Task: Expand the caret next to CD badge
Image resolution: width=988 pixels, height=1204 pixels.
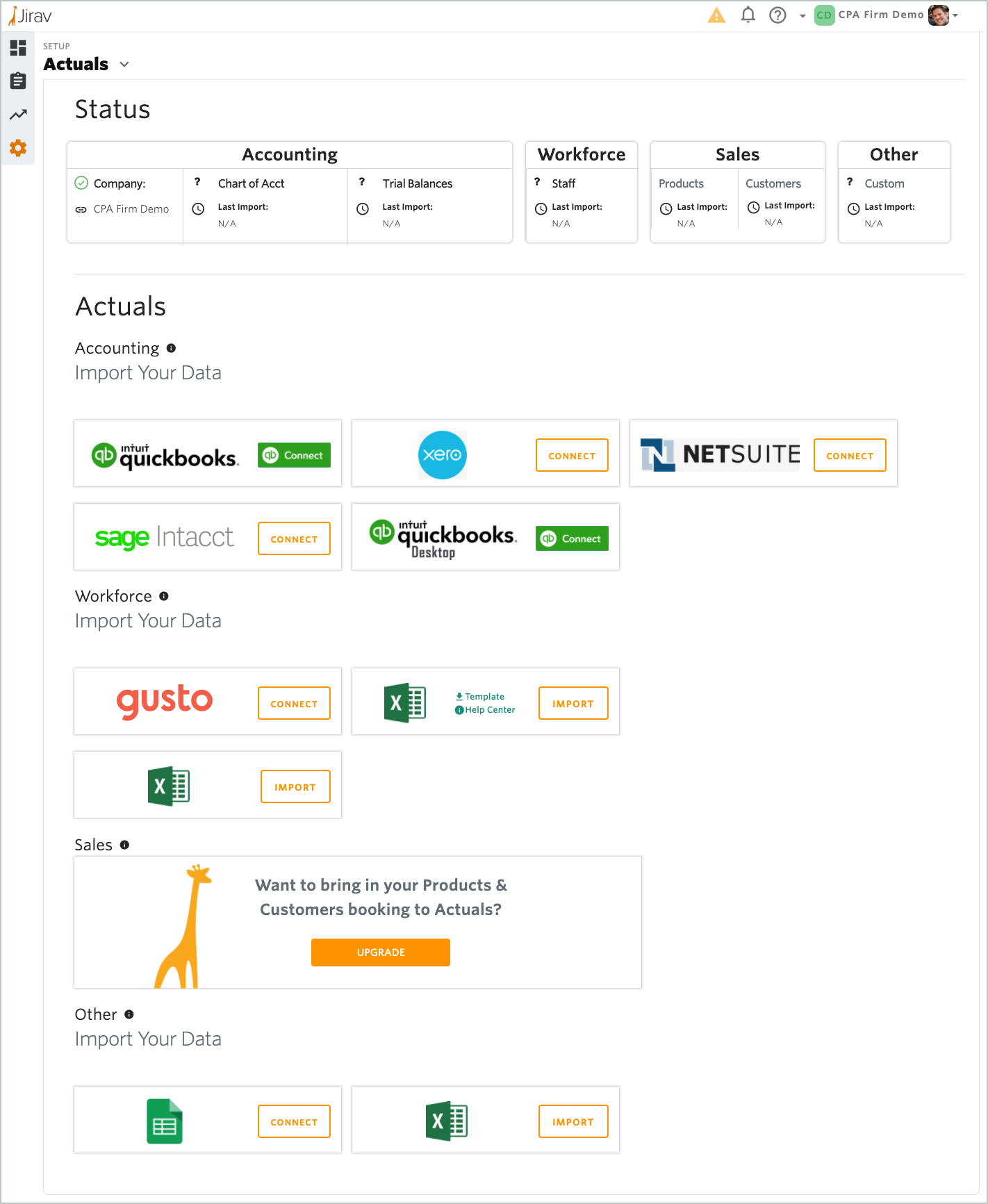Action: point(802,15)
